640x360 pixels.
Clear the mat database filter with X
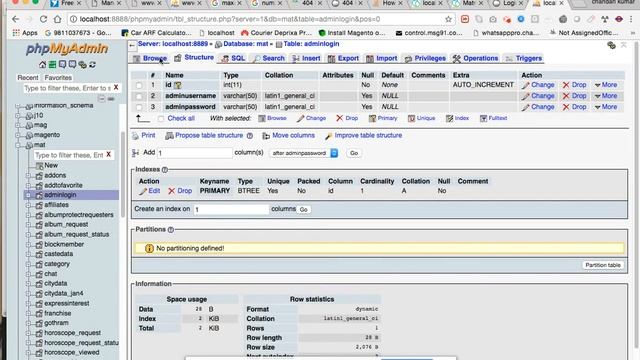click(x=109, y=154)
